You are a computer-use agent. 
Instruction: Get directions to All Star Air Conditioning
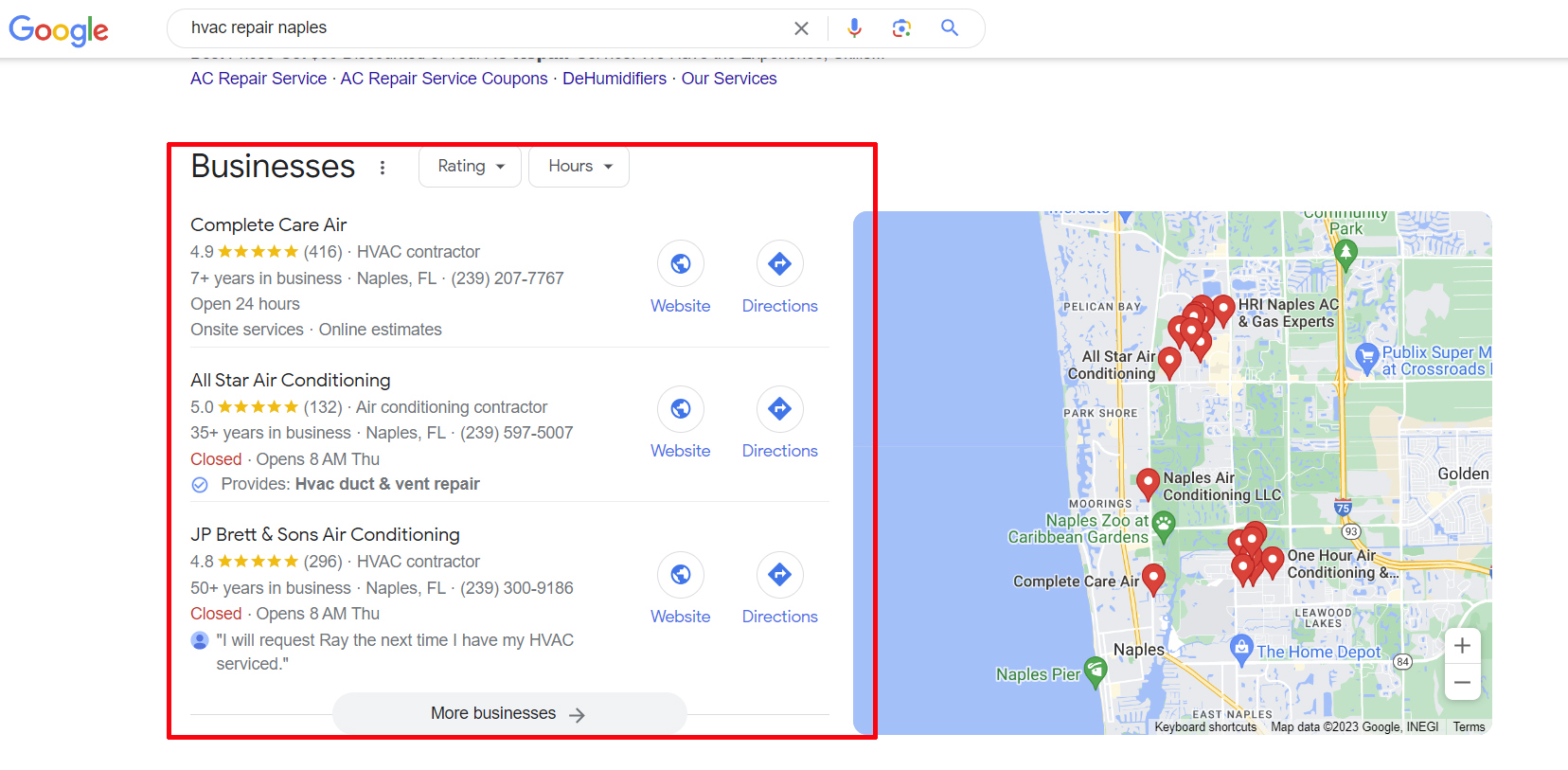coord(780,408)
